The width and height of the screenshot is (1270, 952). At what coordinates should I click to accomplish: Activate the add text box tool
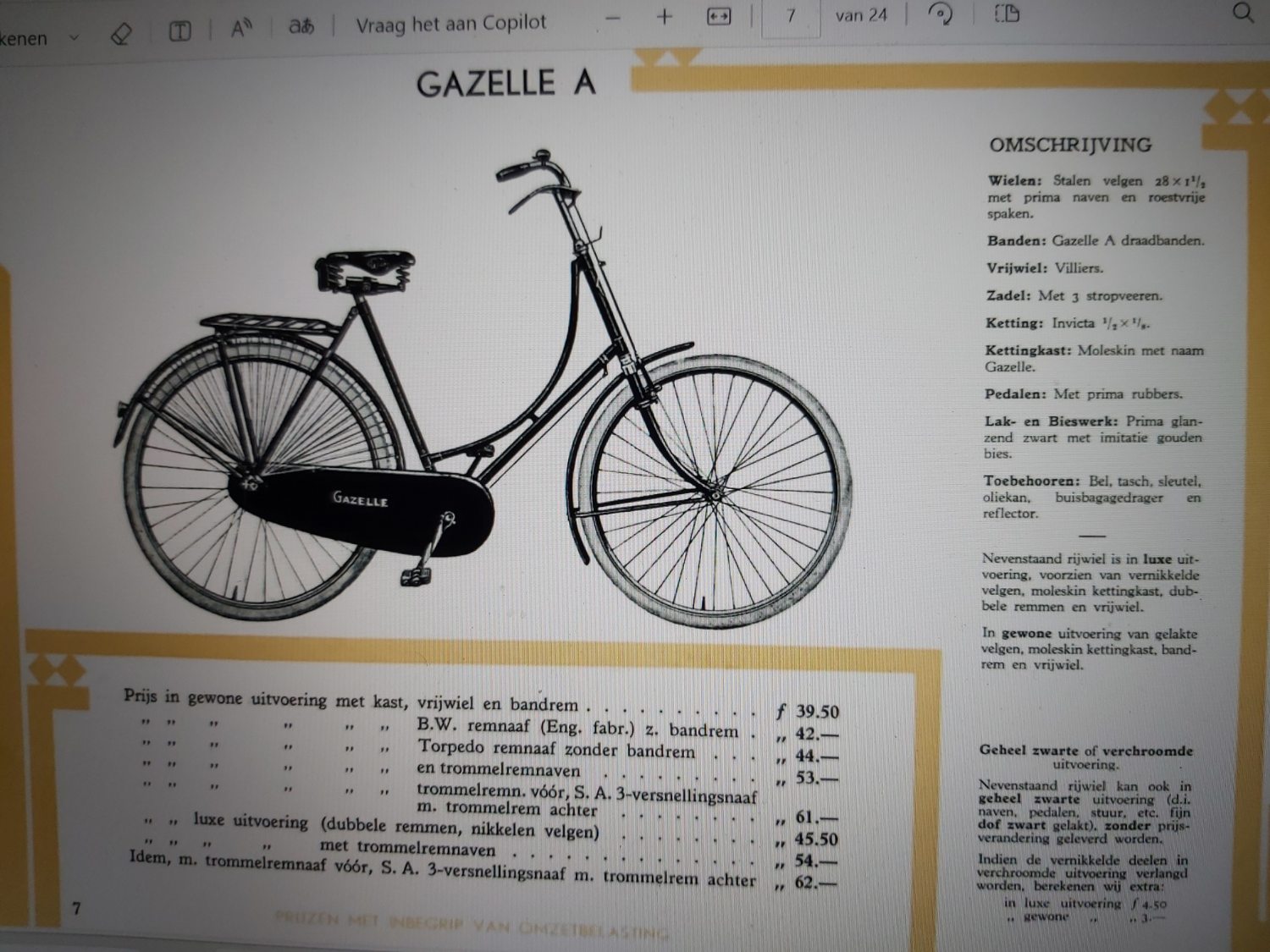coord(179,32)
